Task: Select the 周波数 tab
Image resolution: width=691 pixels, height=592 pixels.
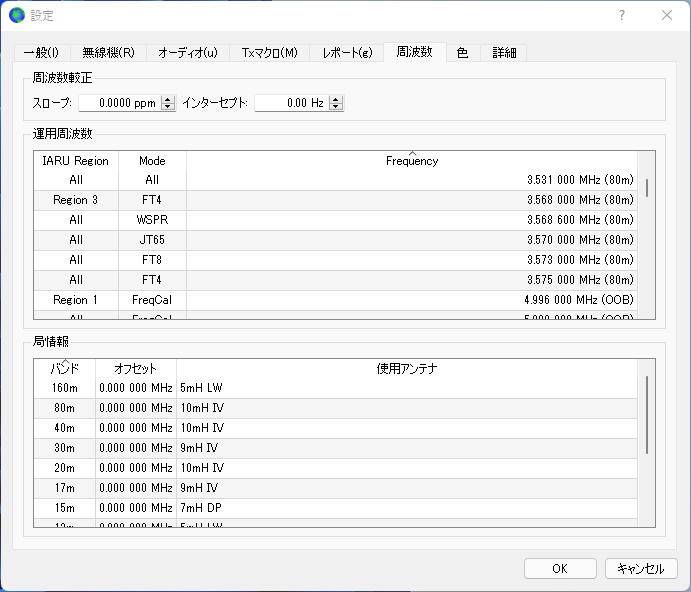Action: (415, 52)
